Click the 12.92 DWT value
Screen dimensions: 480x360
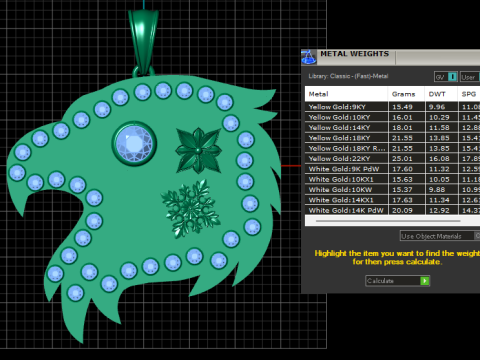tap(439, 210)
